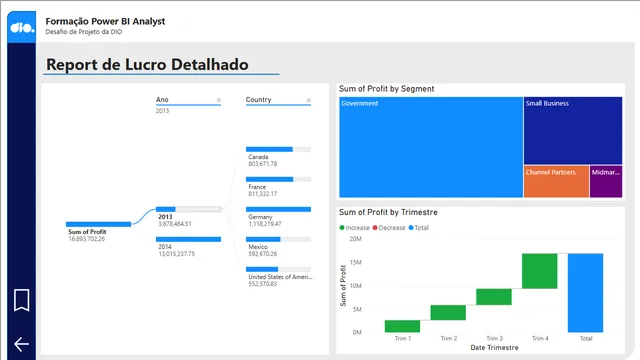This screenshot has height=360, width=640.
Task: Click the Sum of Profit by Segment title
Action: (x=387, y=89)
